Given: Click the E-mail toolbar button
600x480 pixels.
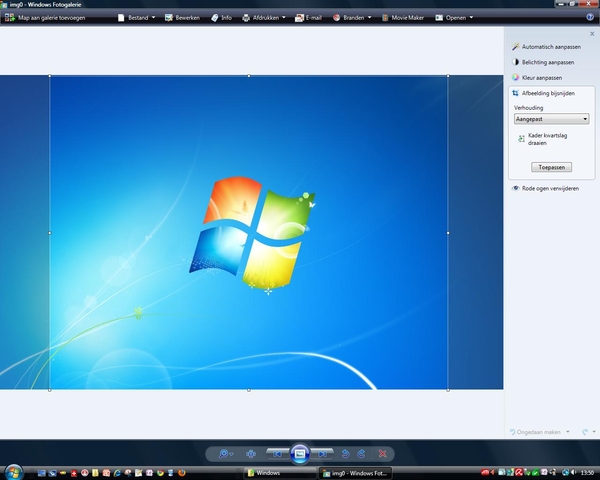Looking at the screenshot, I should pyautogui.click(x=308, y=18).
